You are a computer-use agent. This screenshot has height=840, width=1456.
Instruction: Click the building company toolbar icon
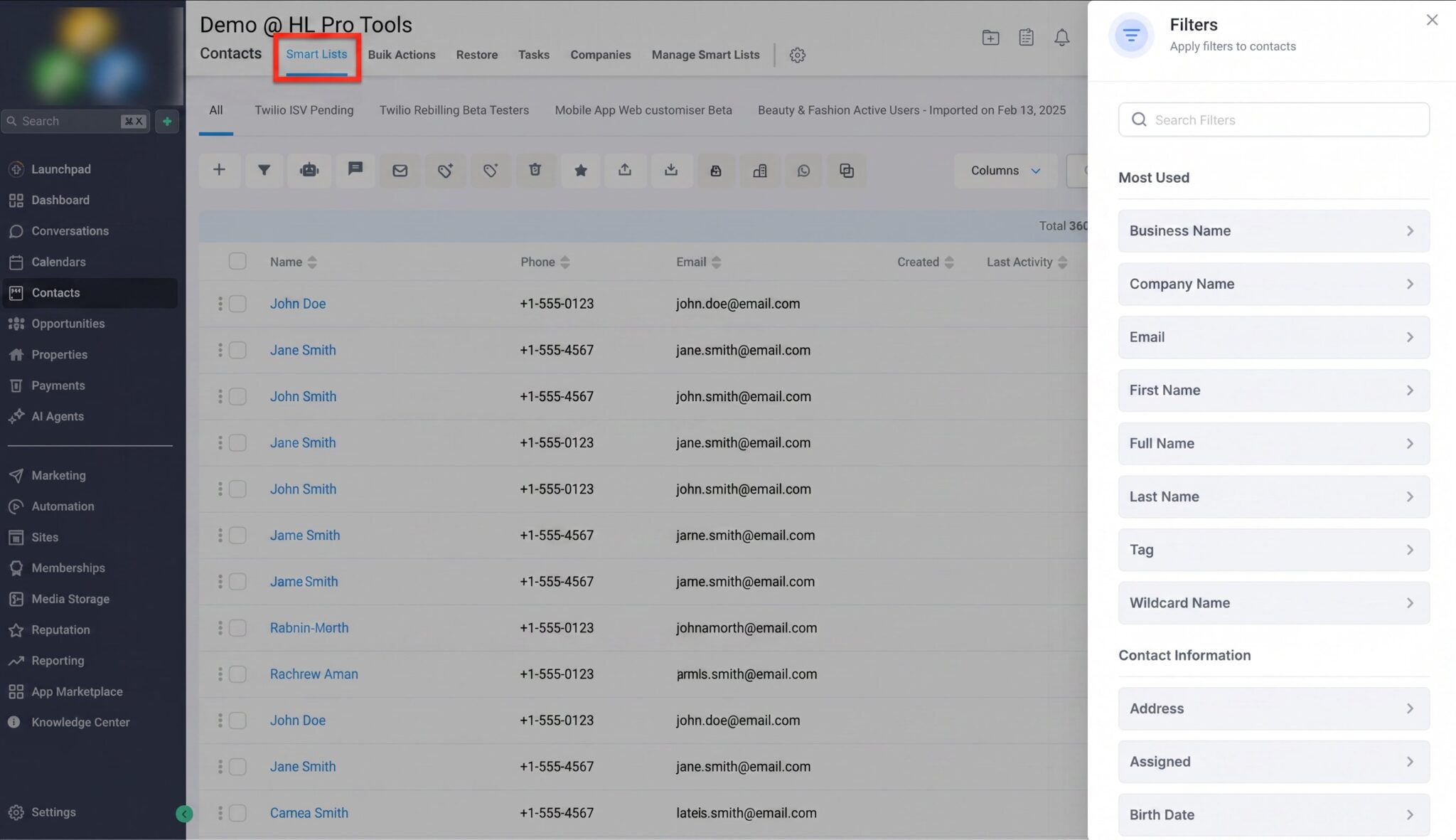pyautogui.click(x=760, y=170)
